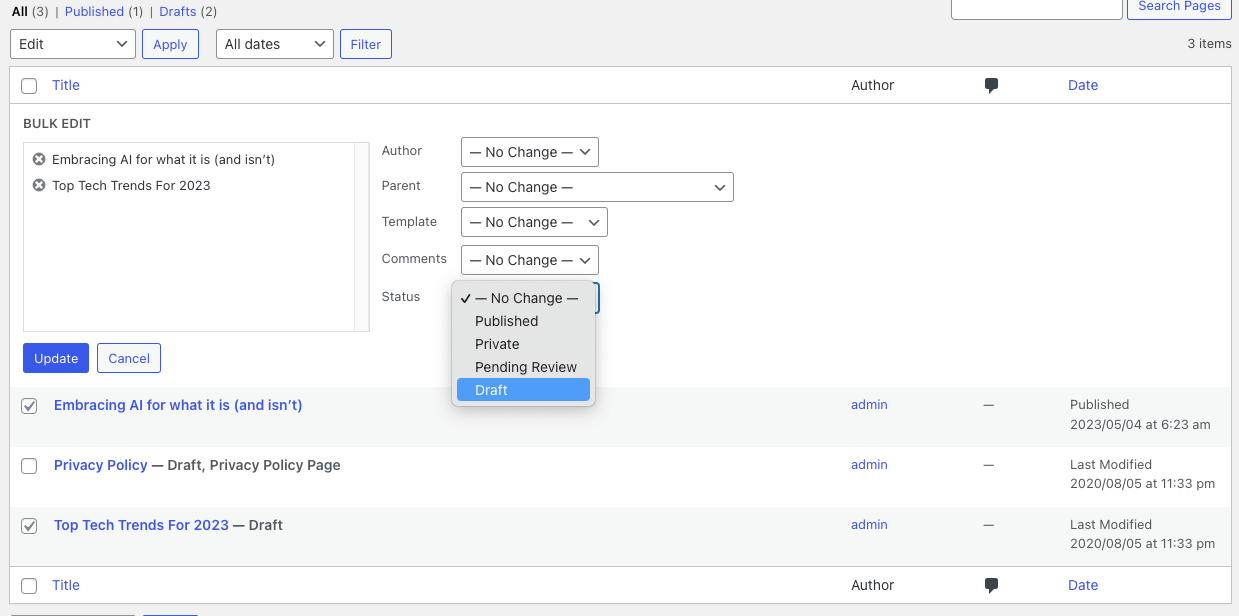Viewport: 1239px width, 616px height.
Task: Show 'All' pages filter
Action: (x=19, y=12)
